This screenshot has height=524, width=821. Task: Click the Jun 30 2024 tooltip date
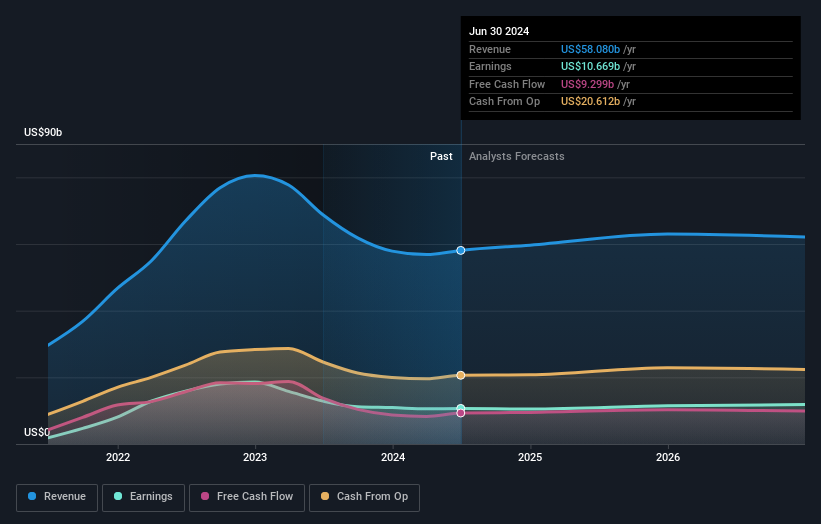click(499, 31)
